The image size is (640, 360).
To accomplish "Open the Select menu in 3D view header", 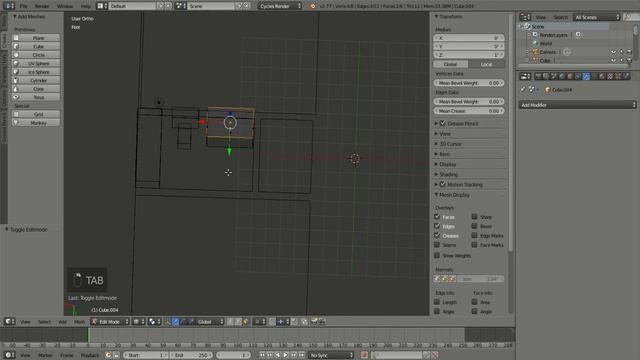I will coord(44,322).
